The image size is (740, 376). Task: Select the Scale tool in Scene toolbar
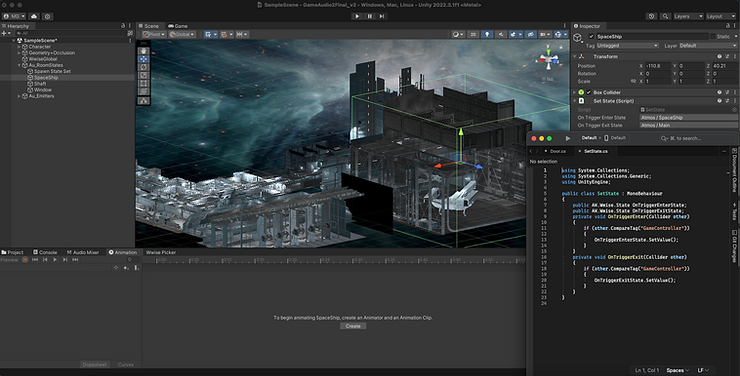pos(144,75)
